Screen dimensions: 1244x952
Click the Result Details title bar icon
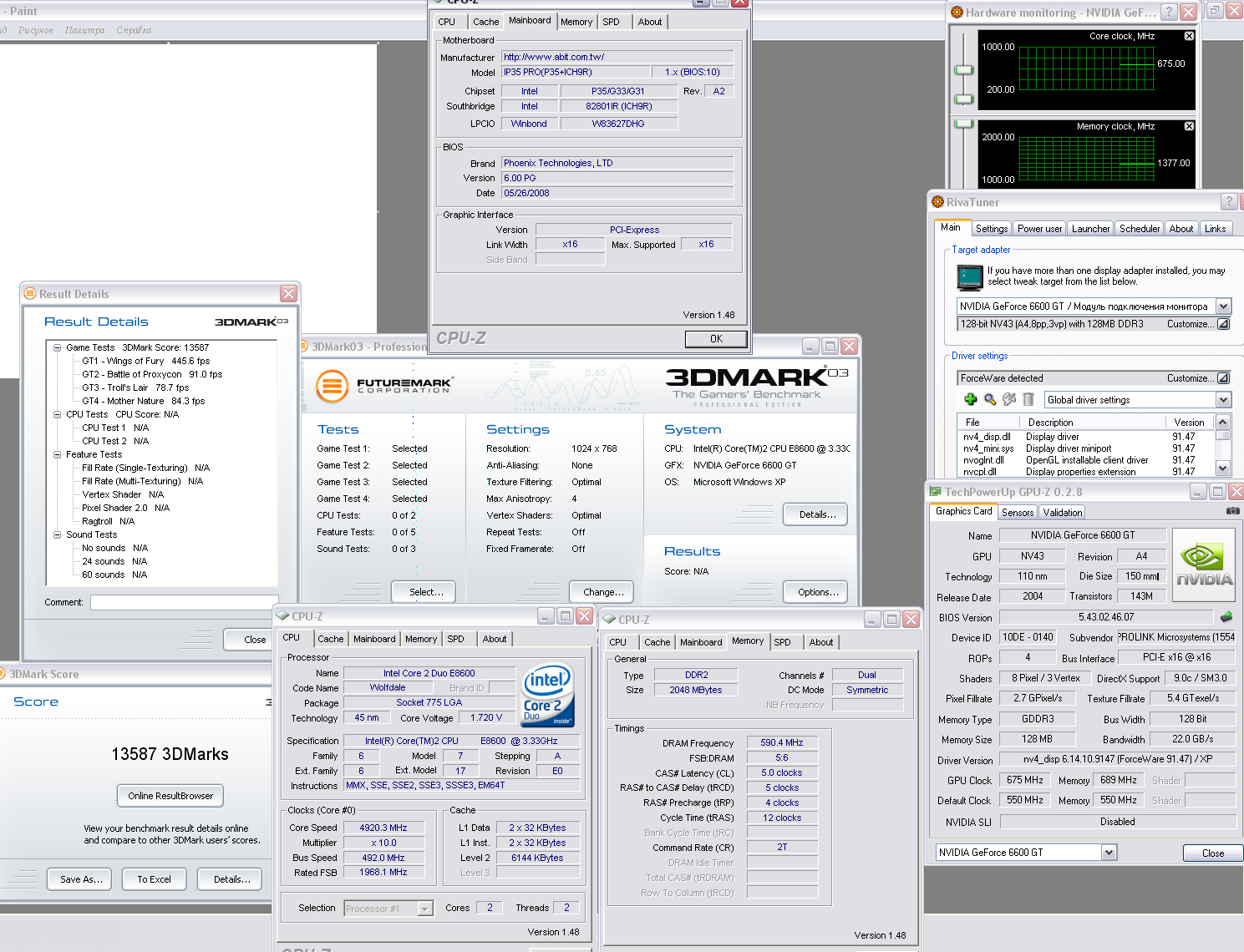coord(30,294)
